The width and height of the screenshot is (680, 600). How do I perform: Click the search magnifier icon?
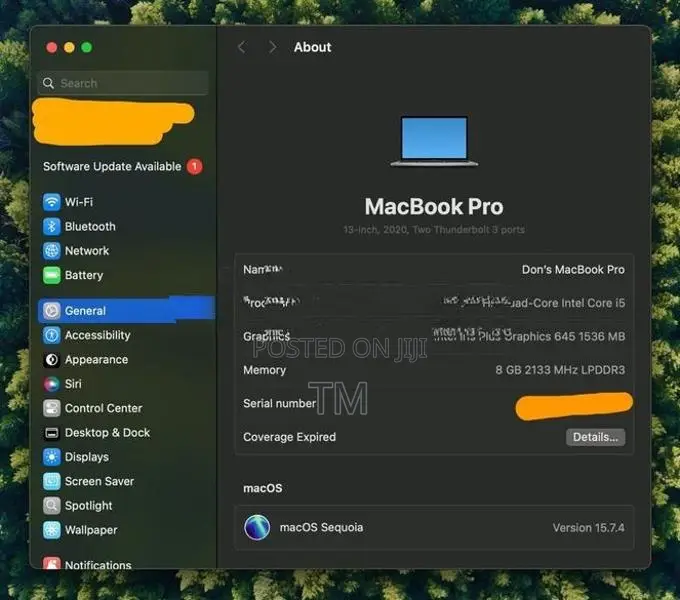(49, 83)
